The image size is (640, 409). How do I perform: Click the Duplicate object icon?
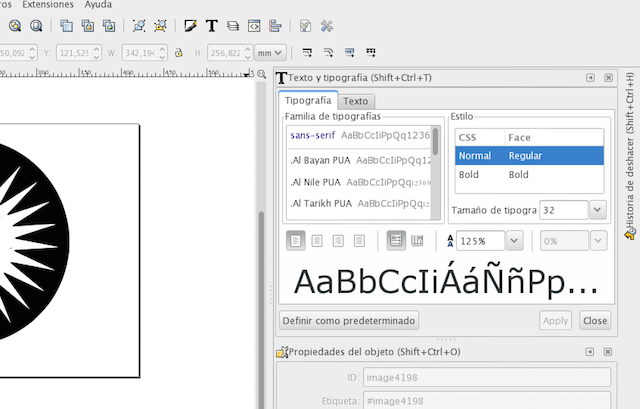[67, 26]
